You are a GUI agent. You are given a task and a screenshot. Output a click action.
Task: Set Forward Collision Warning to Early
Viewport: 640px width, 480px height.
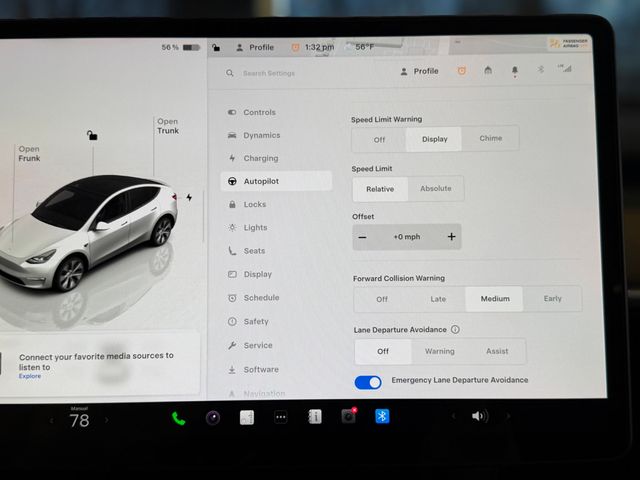coord(552,299)
